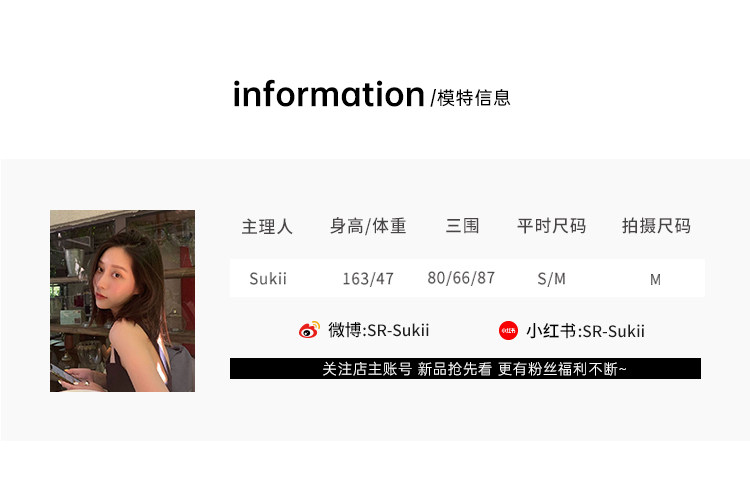This screenshot has height=480, width=750.
Task: Click the Xiaohongshu red circle icon
Action: (508, 330)
